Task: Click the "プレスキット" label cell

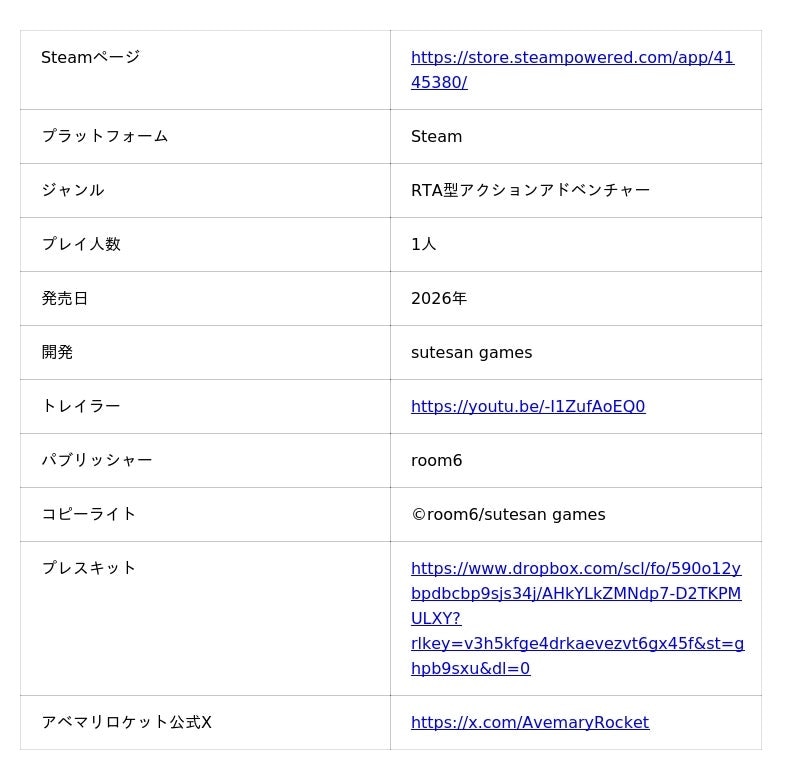Action: (88, 568)
